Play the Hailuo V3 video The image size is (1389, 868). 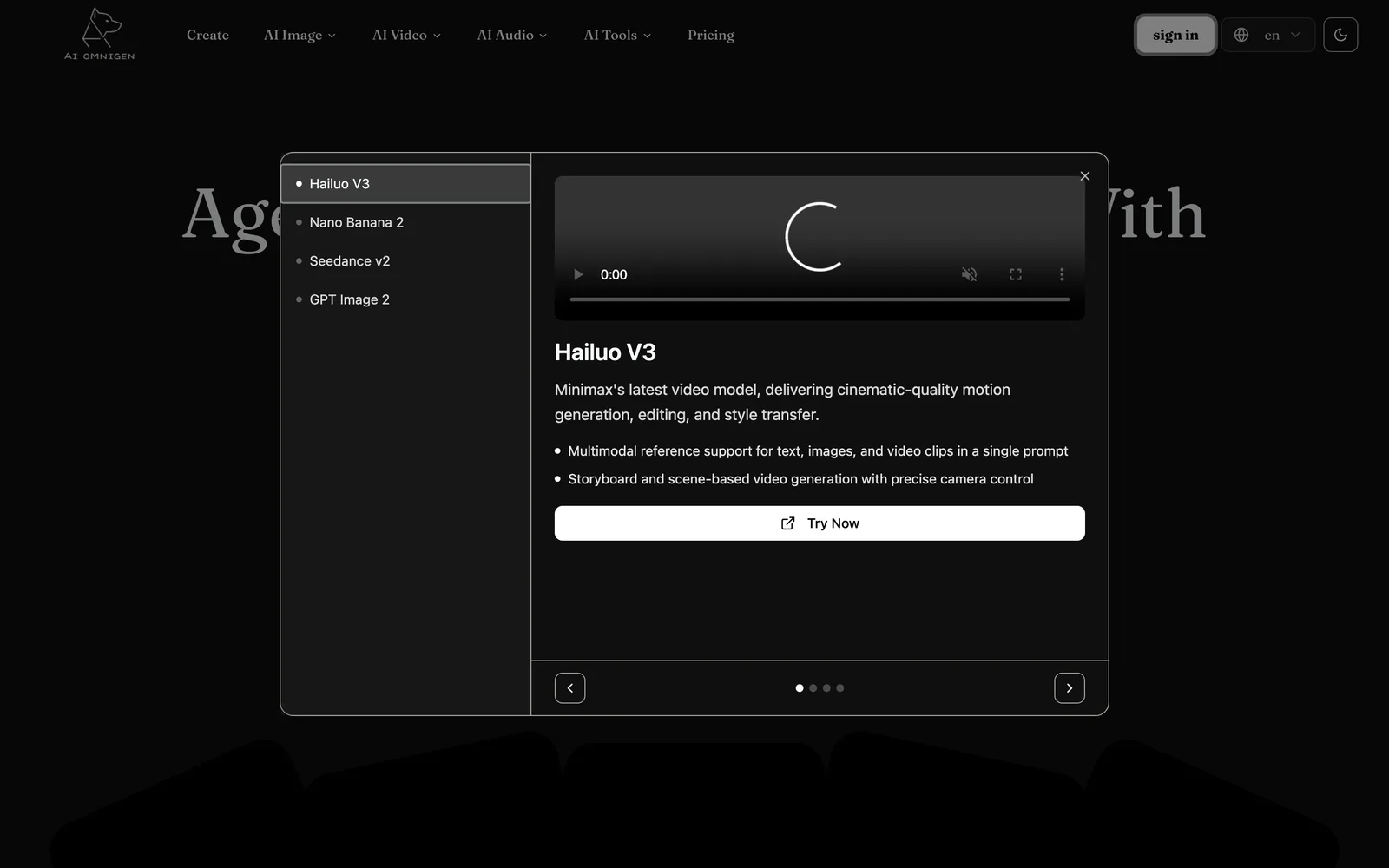(578, 274)
